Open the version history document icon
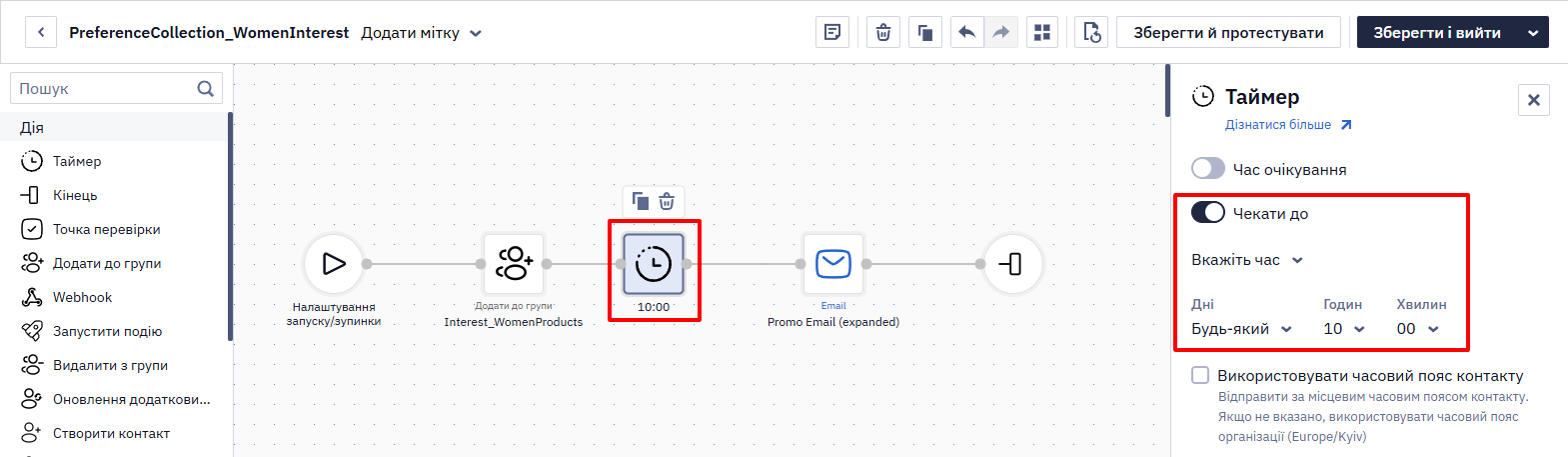The height and width of the screenshot is (457, 1568). (1092, 32)
